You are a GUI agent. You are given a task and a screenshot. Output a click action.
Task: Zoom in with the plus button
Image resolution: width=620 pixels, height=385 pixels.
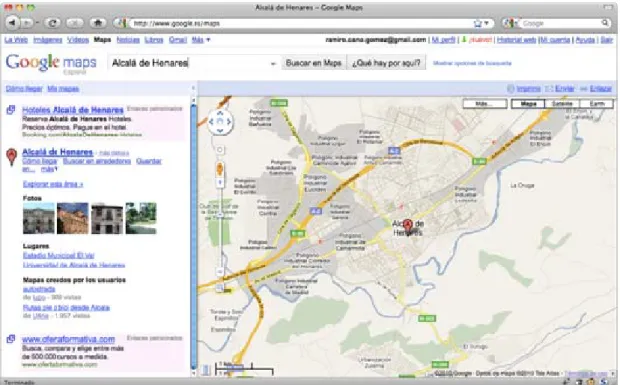click(x=220, y=182)
